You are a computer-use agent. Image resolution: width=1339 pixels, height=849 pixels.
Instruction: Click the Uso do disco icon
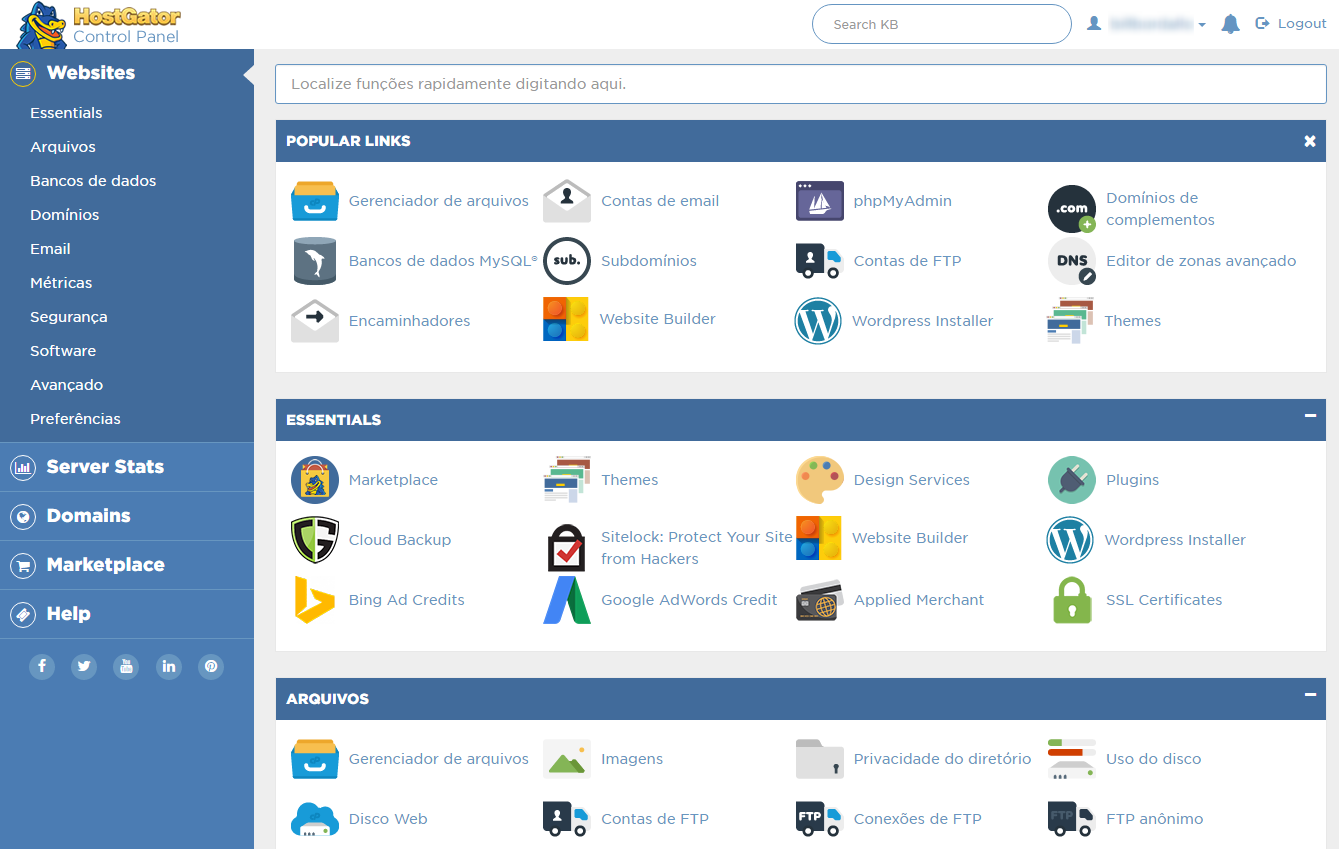click(1071, 759)
